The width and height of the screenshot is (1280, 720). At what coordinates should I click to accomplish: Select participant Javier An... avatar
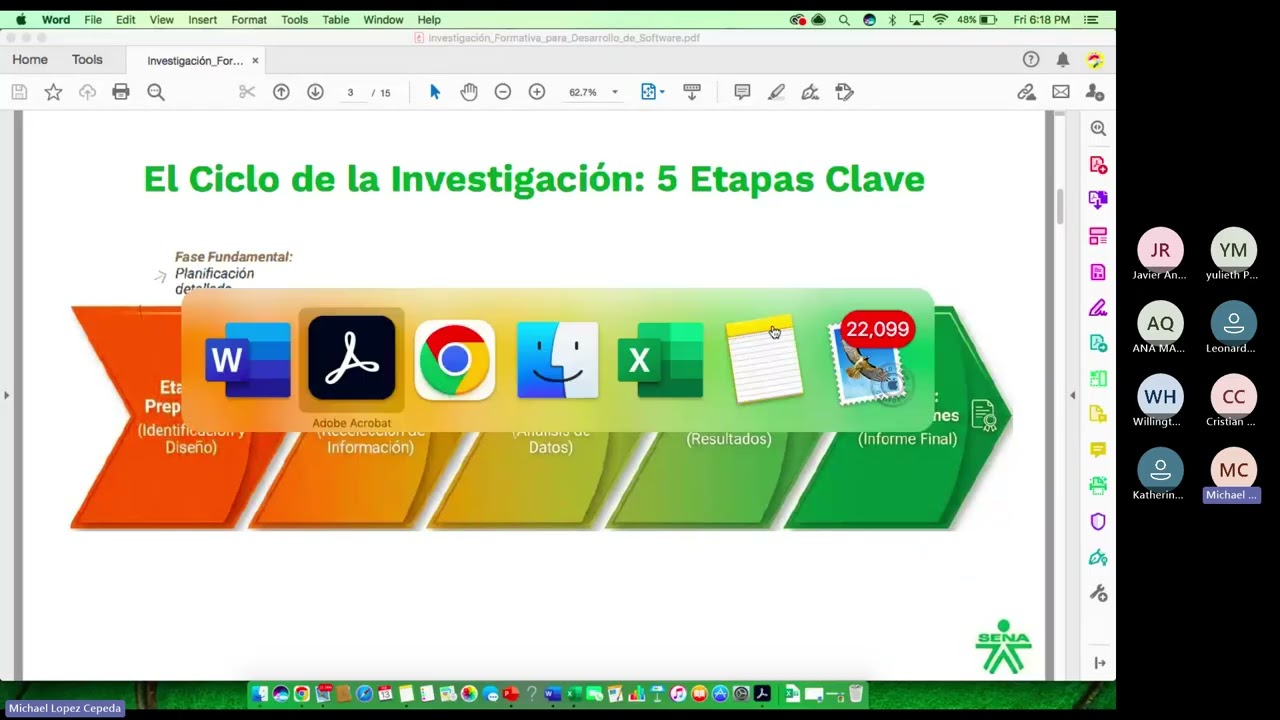tap(1160, 250)
